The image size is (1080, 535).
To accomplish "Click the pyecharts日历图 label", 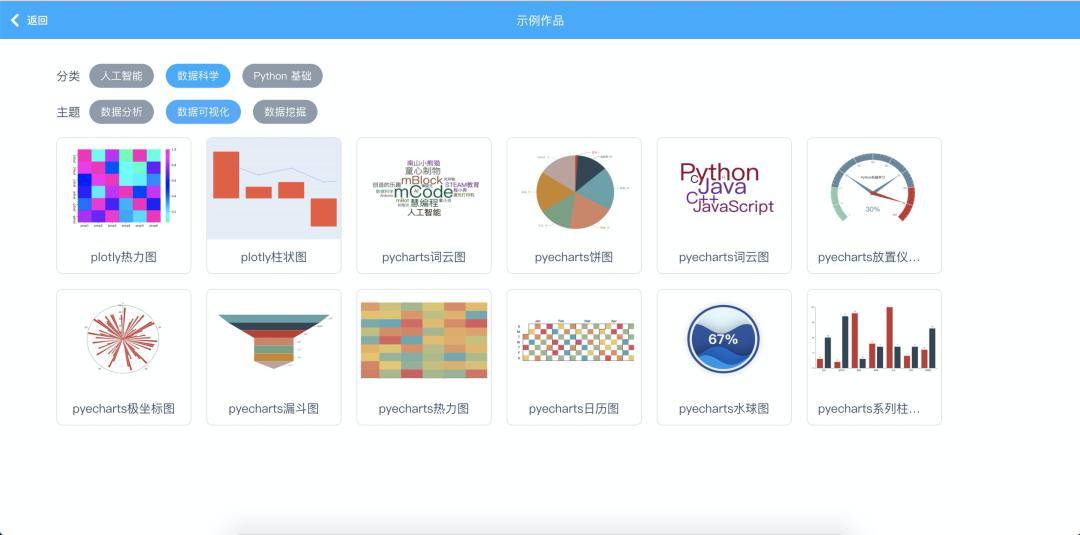I will tap(574, 409).
